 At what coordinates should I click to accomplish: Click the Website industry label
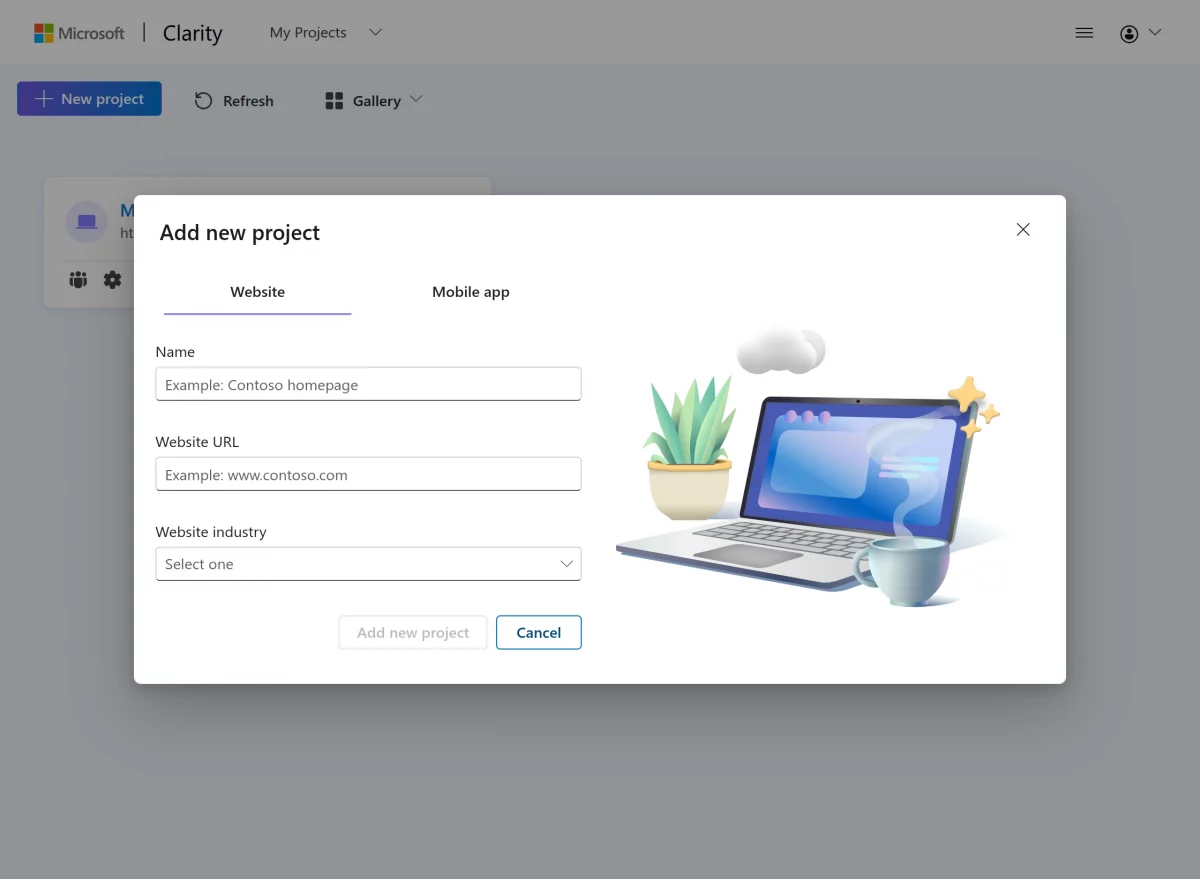coord(211,532)
